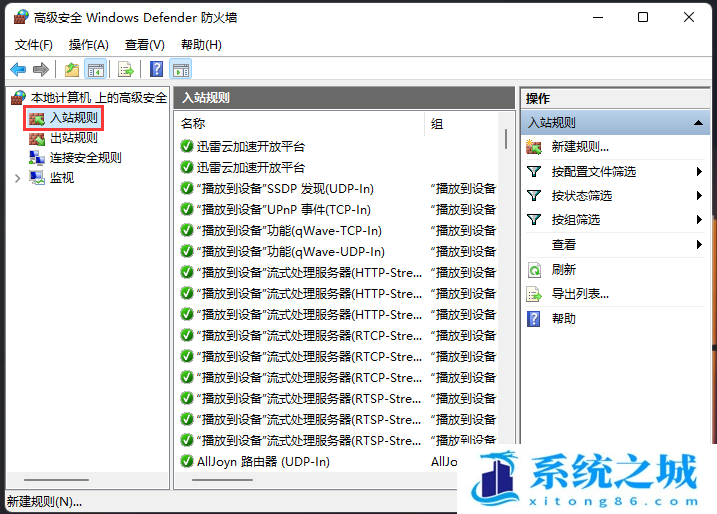Open the 操作(A) menu
The image size is (717, 514).
89,45
